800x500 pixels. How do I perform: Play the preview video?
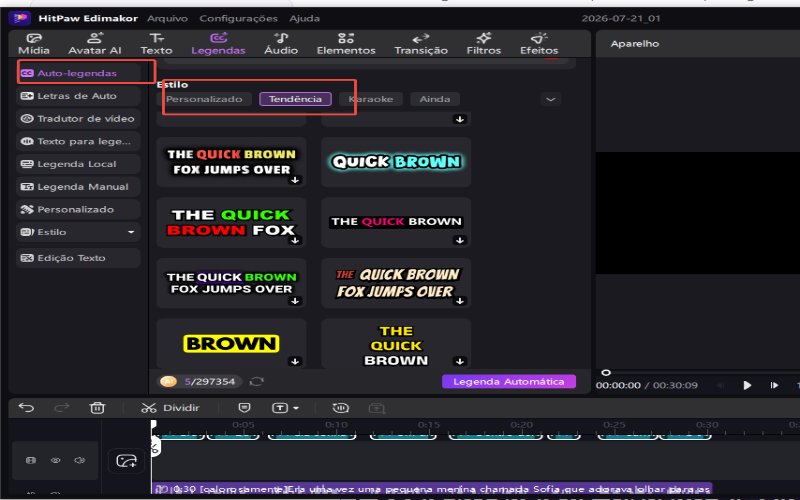tap(747, 385)
